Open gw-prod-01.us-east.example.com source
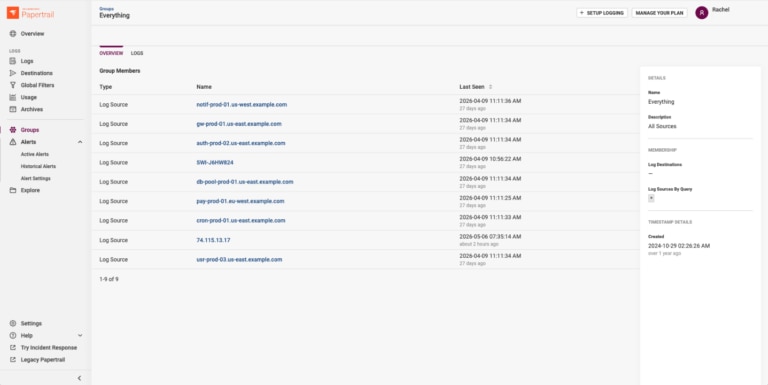This screenshot has height=385, width=768. [239, 124]
